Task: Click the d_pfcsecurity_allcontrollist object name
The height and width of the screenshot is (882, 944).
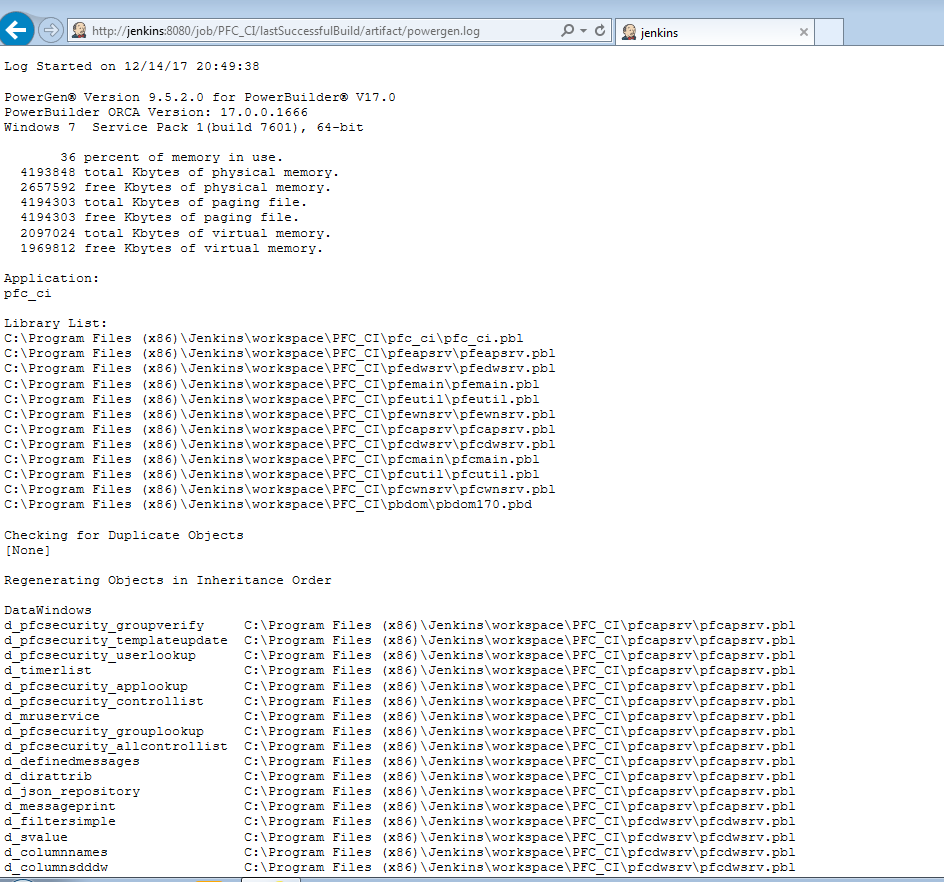Action: 116,747
